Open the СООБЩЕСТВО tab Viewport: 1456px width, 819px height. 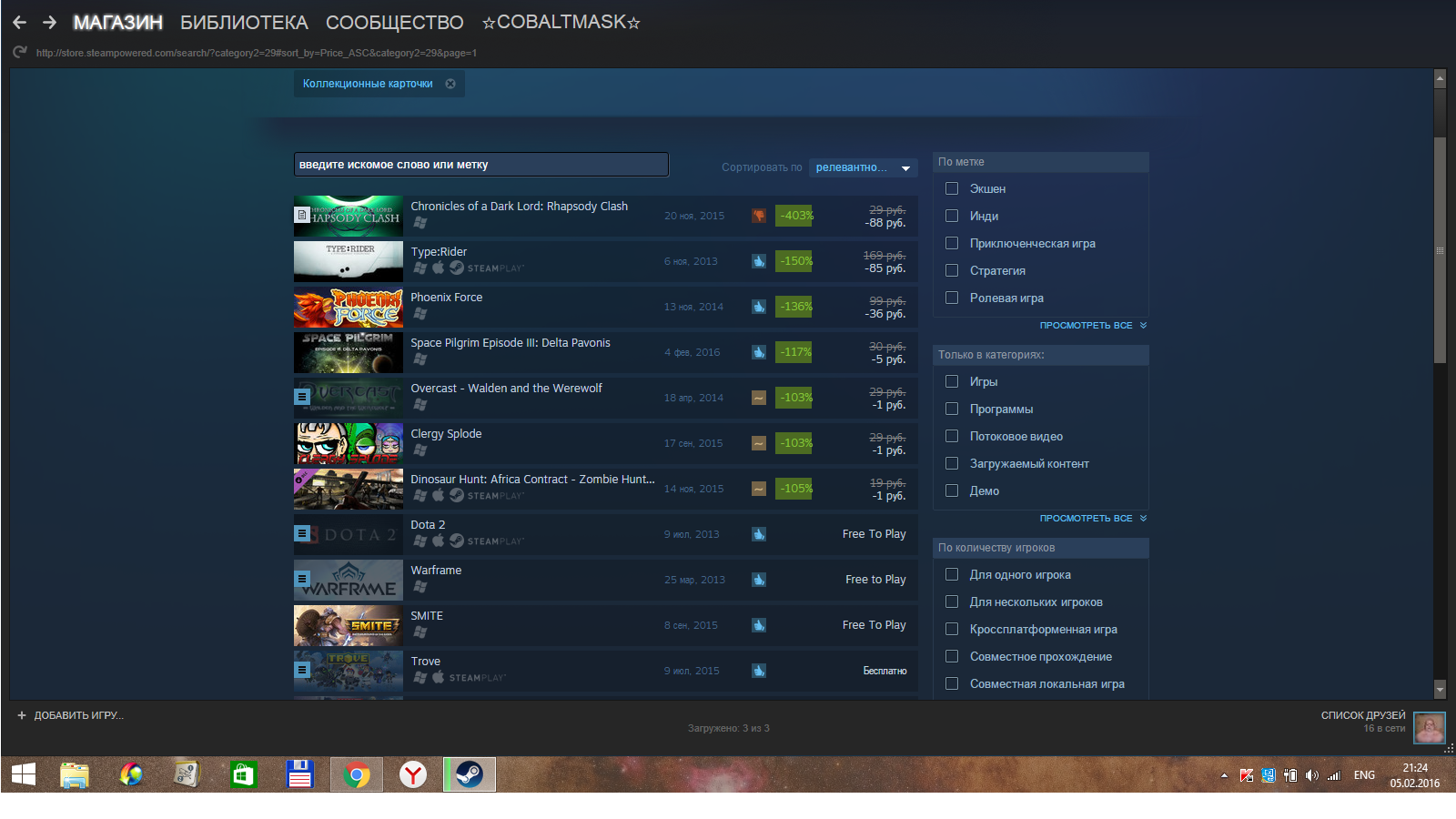(x=394, y=22)
